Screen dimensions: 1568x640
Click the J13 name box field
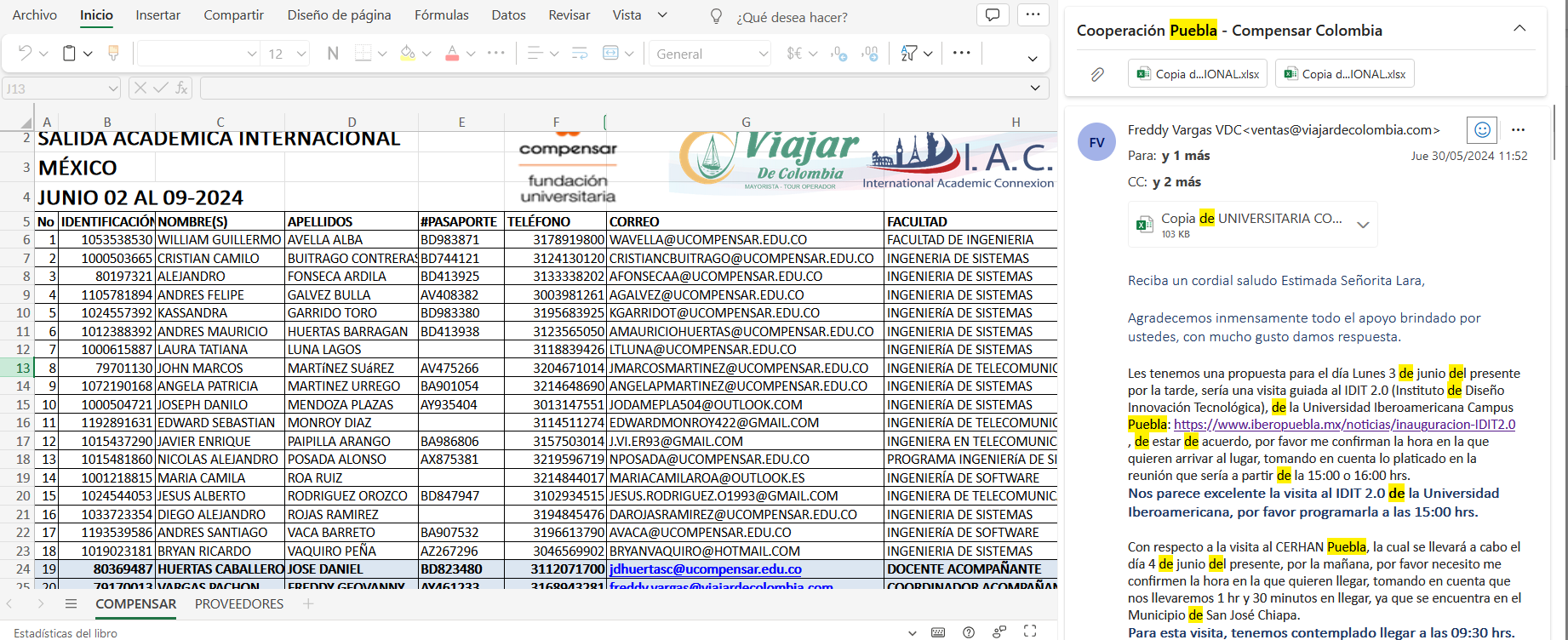[55, 88]
